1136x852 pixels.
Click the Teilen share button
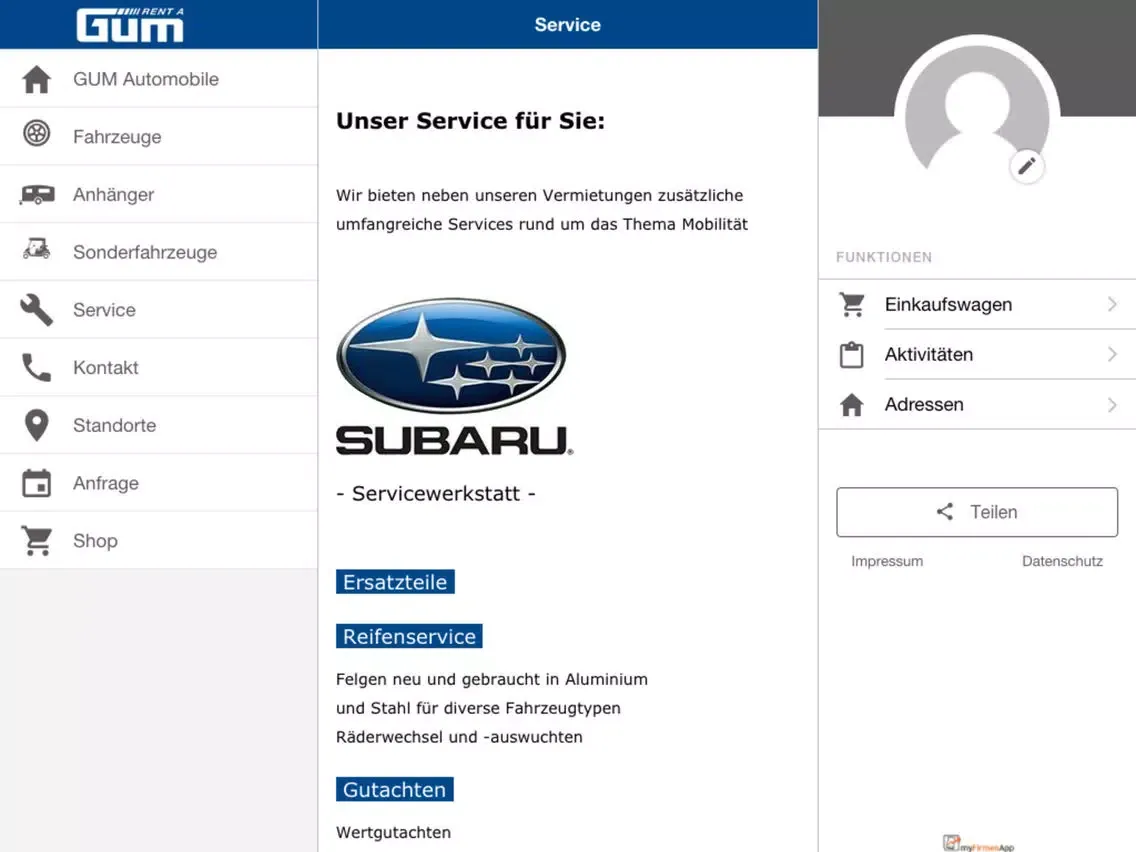[977, 512]
